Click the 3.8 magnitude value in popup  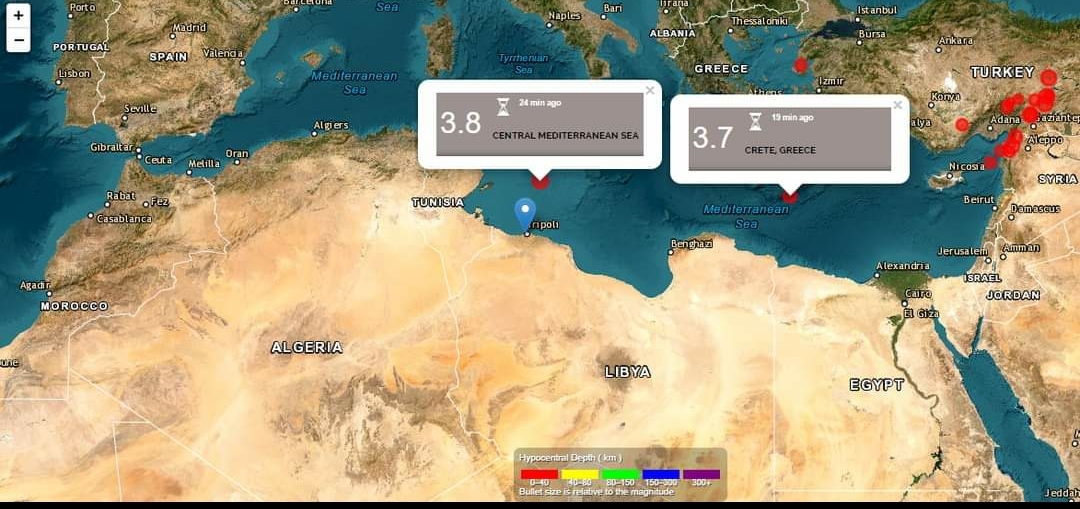pos(461,124)
